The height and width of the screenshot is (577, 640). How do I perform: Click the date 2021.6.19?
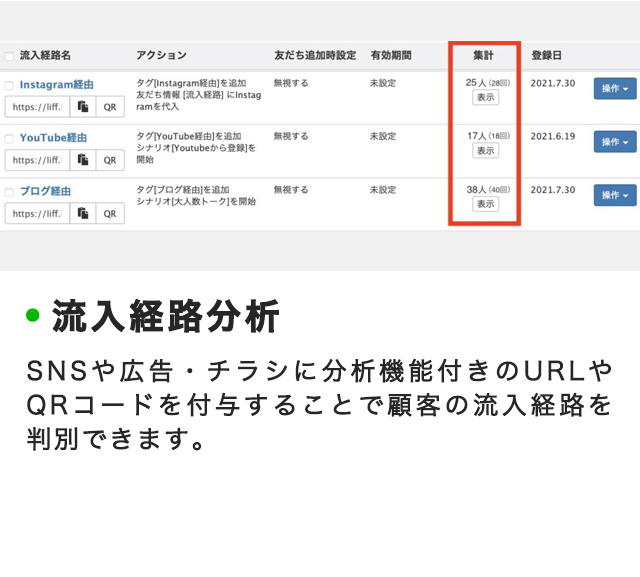click(553, 136)
